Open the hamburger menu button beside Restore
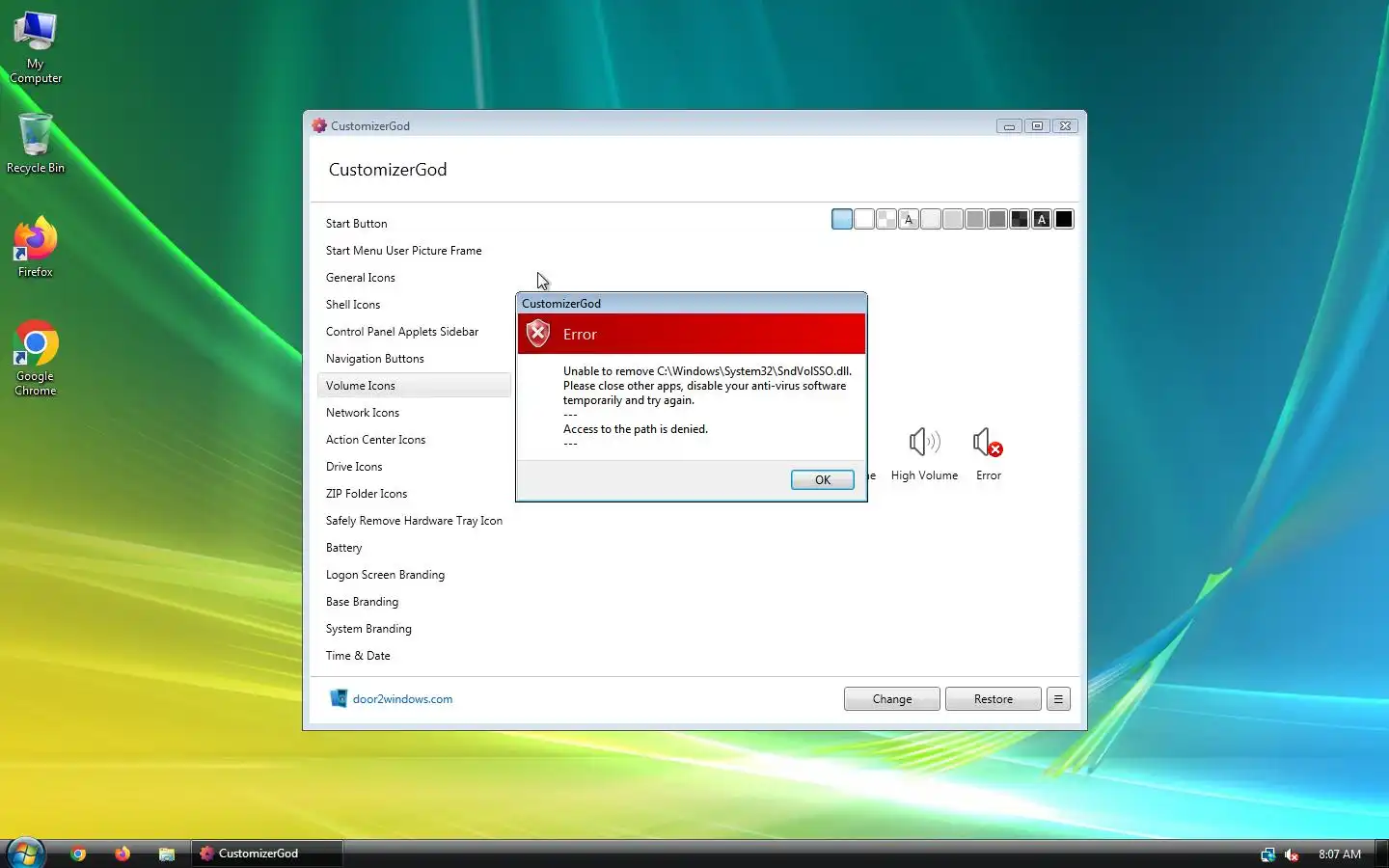This screenshot has width=1389, height=868. point(1058,699)
